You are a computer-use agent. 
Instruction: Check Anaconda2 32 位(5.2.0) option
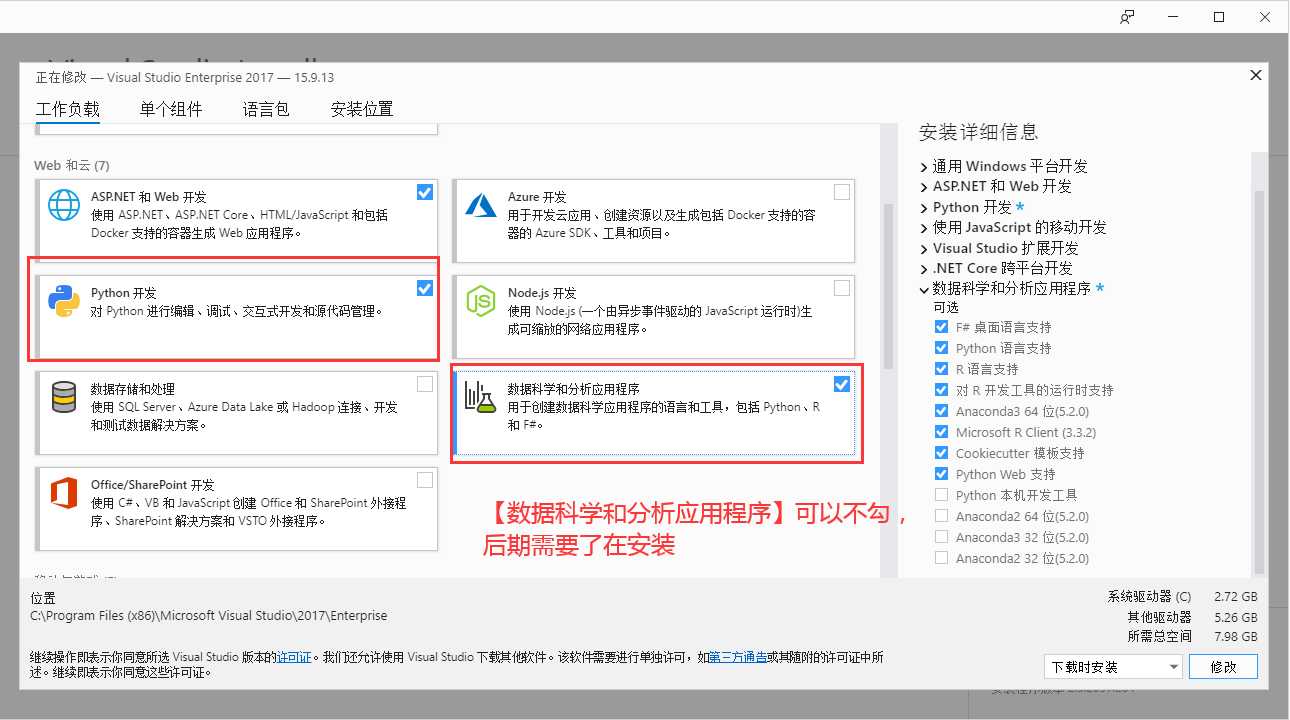[941, 558]
